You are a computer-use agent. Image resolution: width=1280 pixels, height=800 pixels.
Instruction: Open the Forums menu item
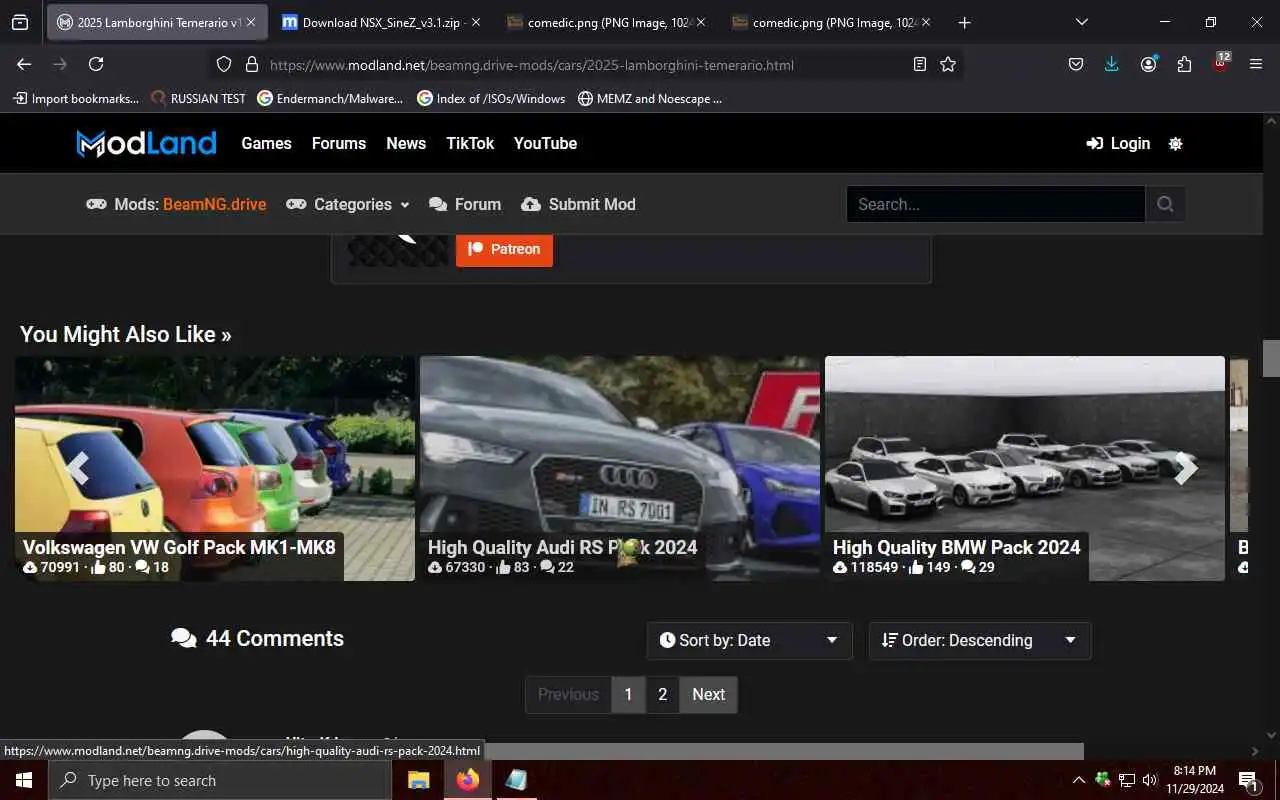[339, 143]
